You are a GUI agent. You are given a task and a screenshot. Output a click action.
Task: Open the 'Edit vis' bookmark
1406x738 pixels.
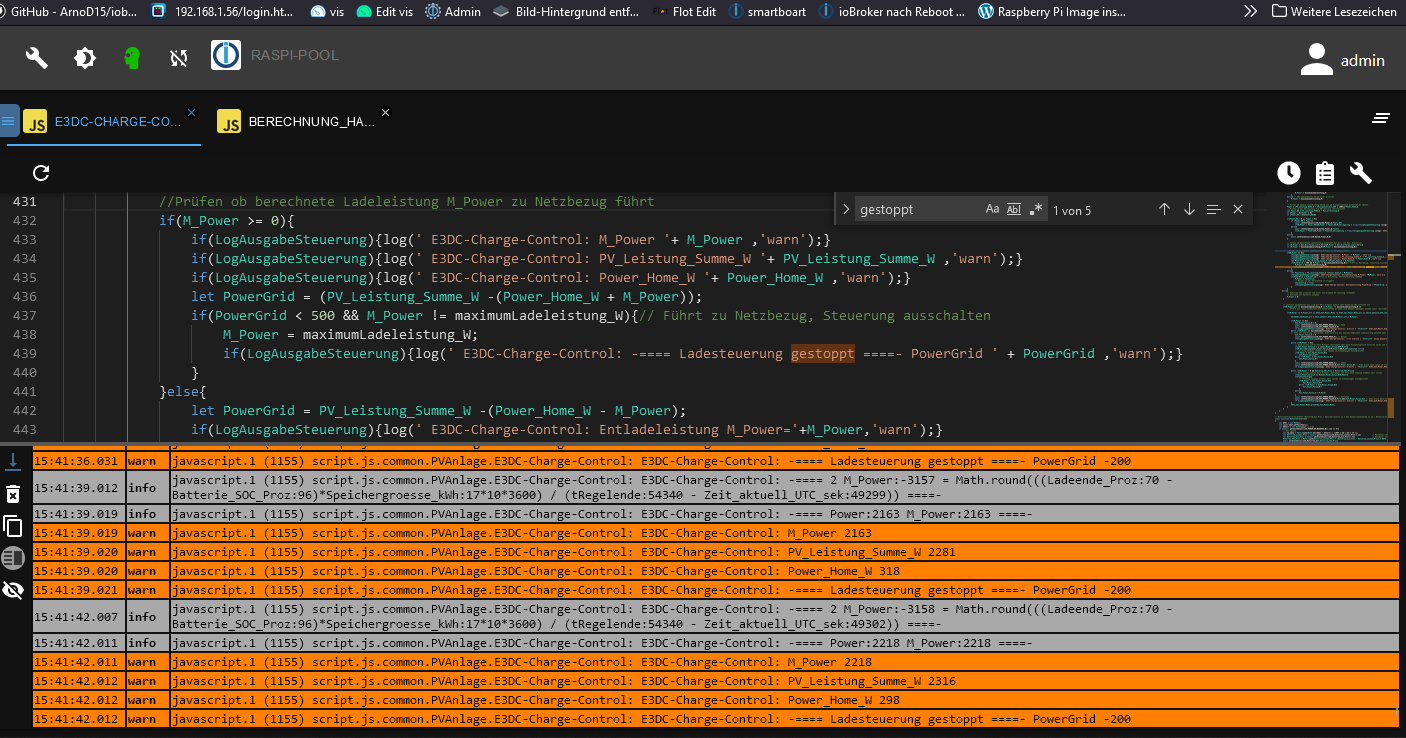pyautogui.click(x=384, y=12)
